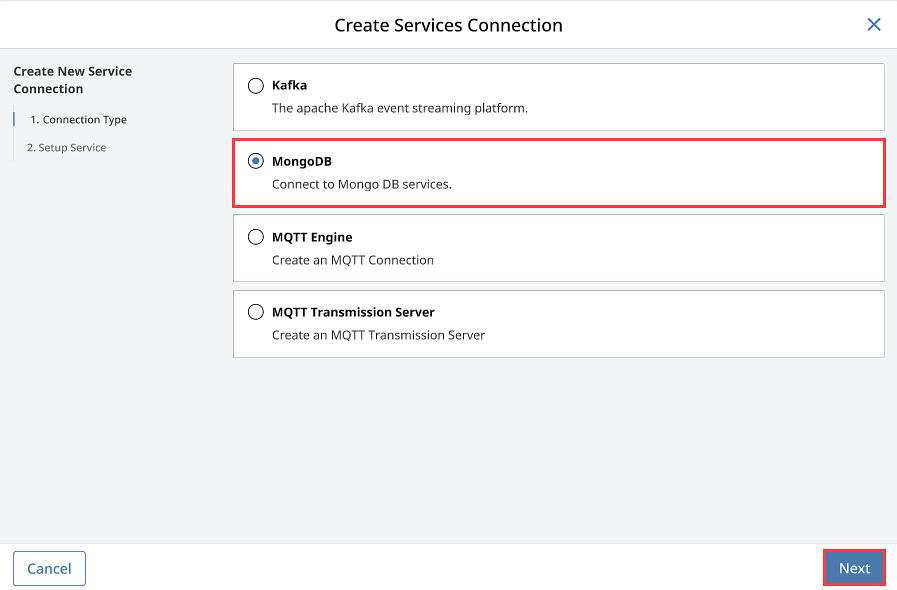The height and width of the screenshot is (590, 897).
Task: Click 'Connect to Mongo DB services' description
Action: (x=362, y=184)
